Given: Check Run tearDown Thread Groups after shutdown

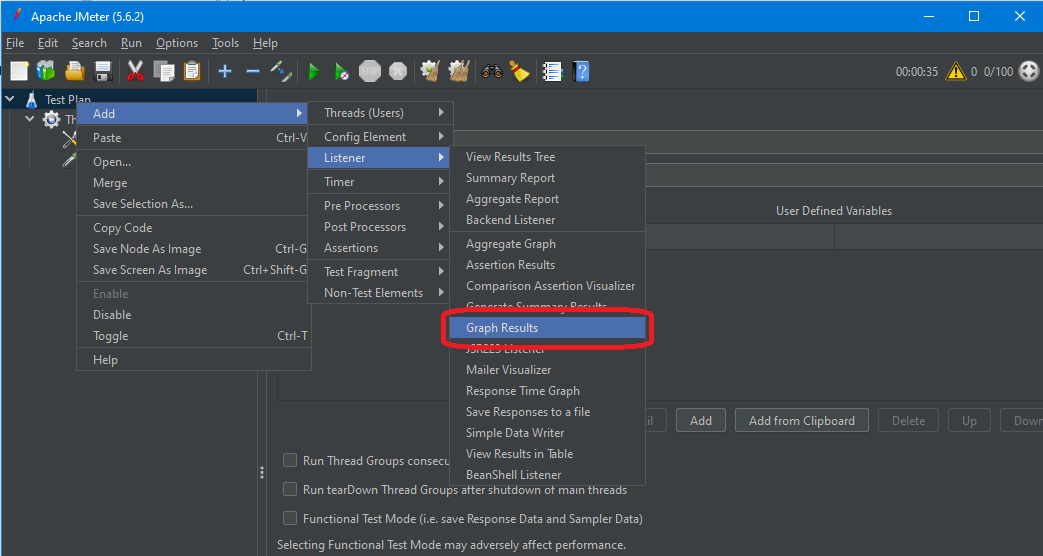Looking at the screenshot, I should [x=290, y=490].
